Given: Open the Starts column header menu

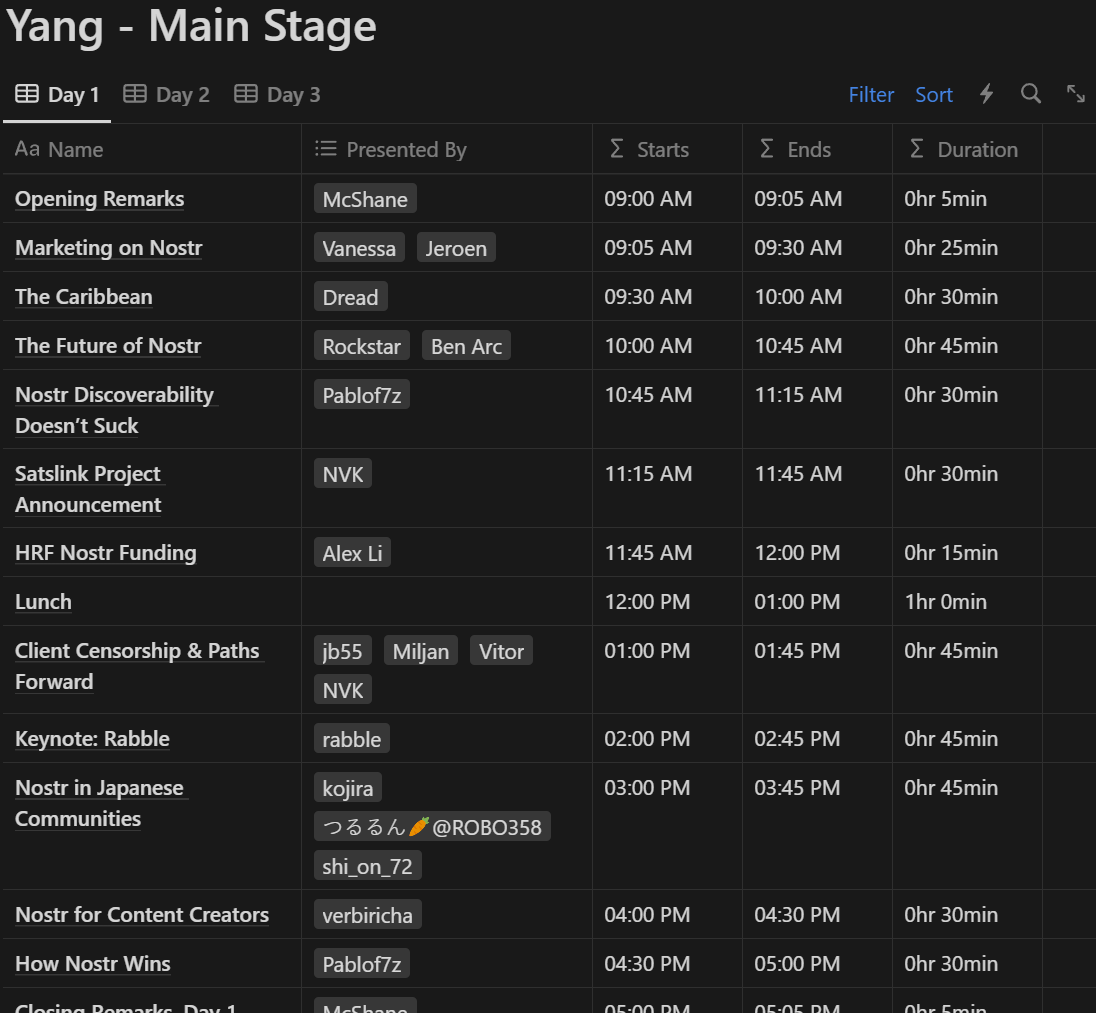Looking at the screenshot, I should 662,150.
